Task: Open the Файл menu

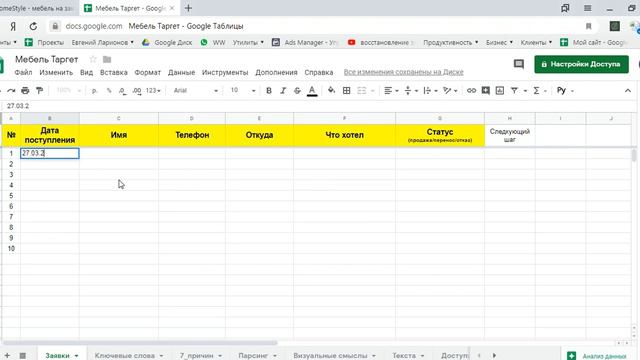Action: [x=23, y=72]
